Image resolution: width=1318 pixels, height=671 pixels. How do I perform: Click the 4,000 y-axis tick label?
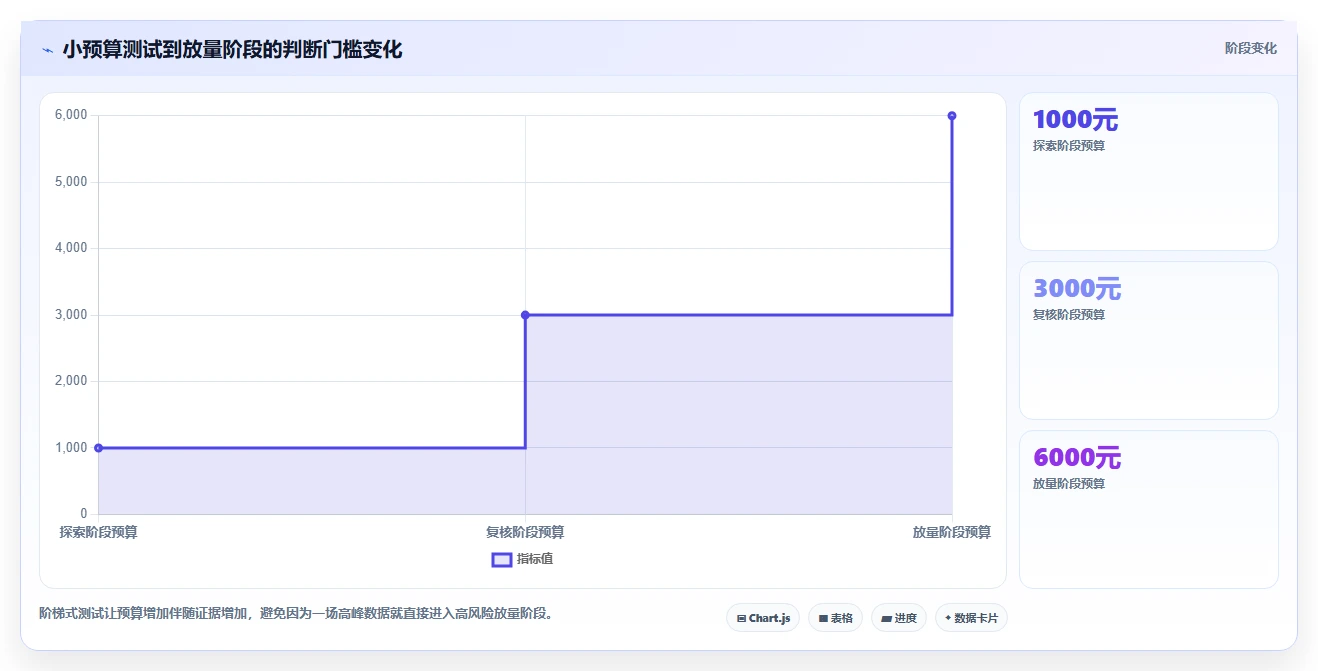71,248
